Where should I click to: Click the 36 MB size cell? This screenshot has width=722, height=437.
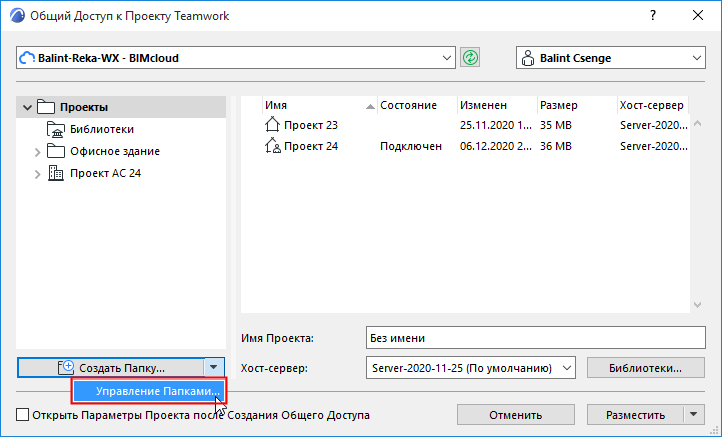point(556,146)
